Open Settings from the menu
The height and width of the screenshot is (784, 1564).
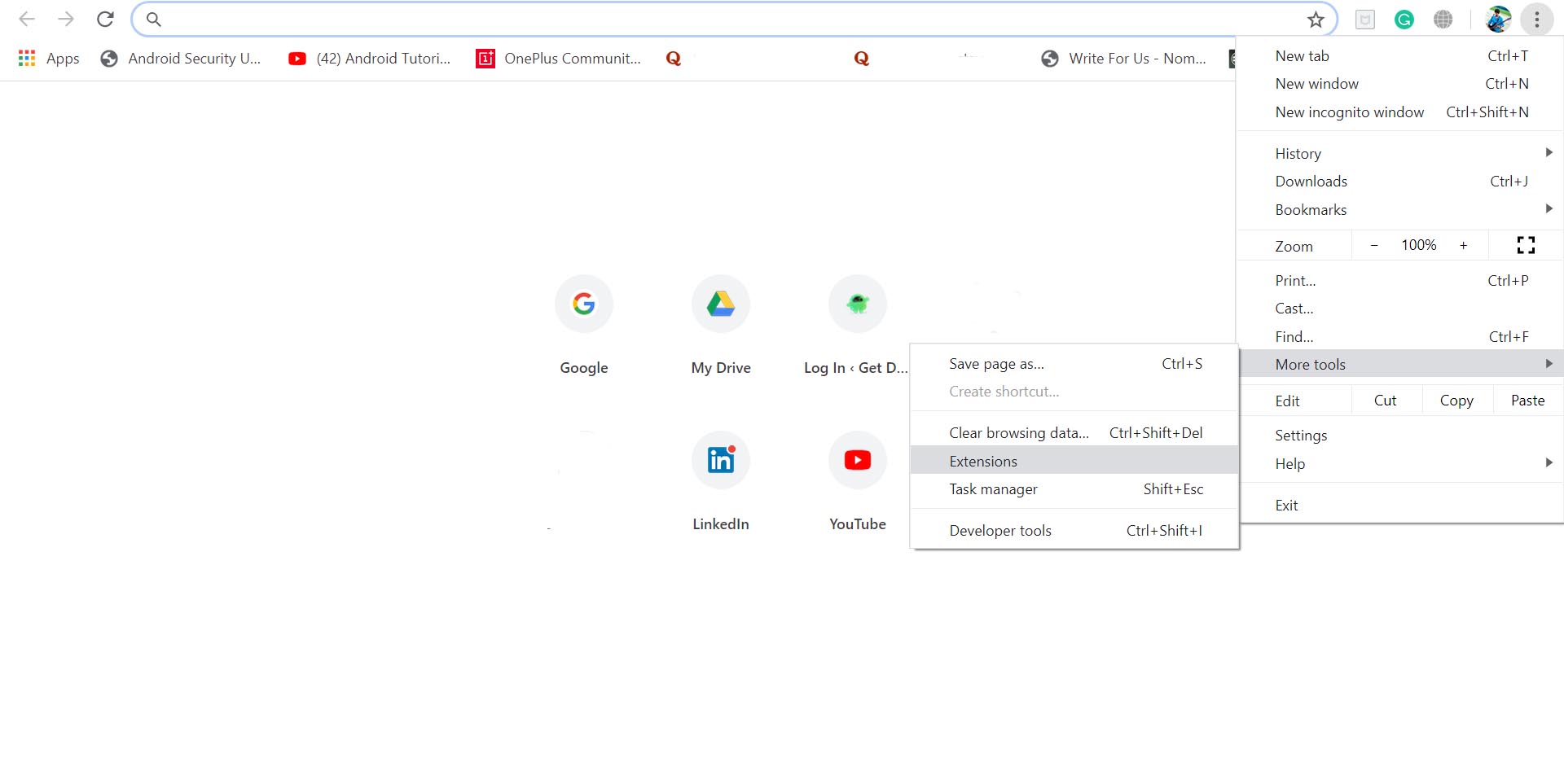(1400, 436)
